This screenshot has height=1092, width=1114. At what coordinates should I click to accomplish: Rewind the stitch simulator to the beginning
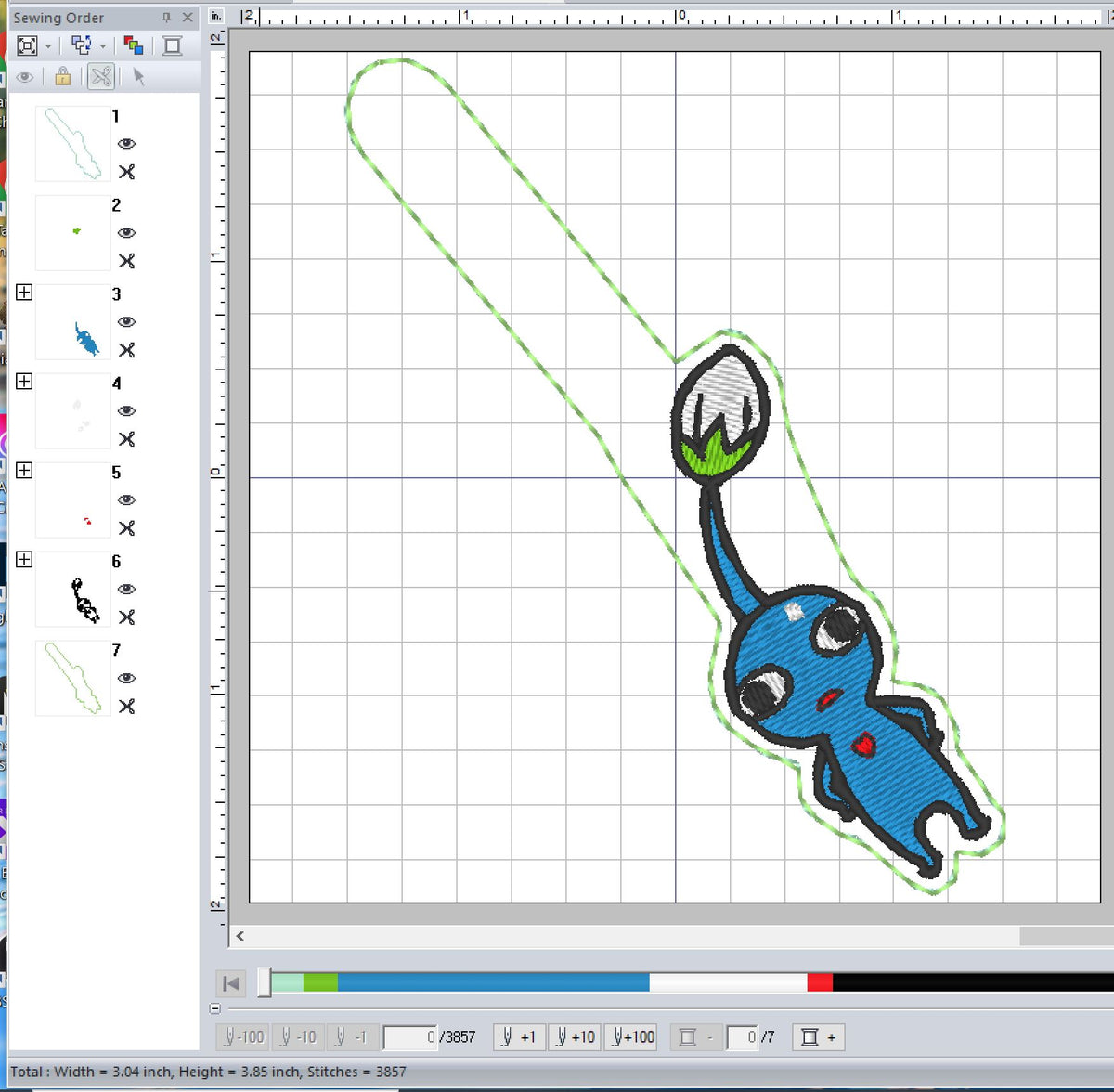point(230,983)
